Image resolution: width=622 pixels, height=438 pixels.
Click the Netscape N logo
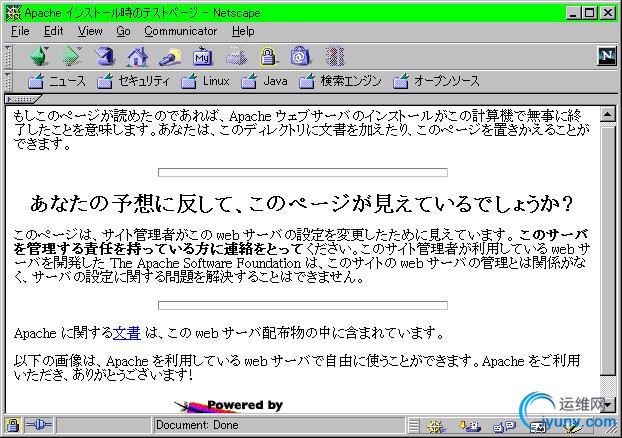(607, 56)
